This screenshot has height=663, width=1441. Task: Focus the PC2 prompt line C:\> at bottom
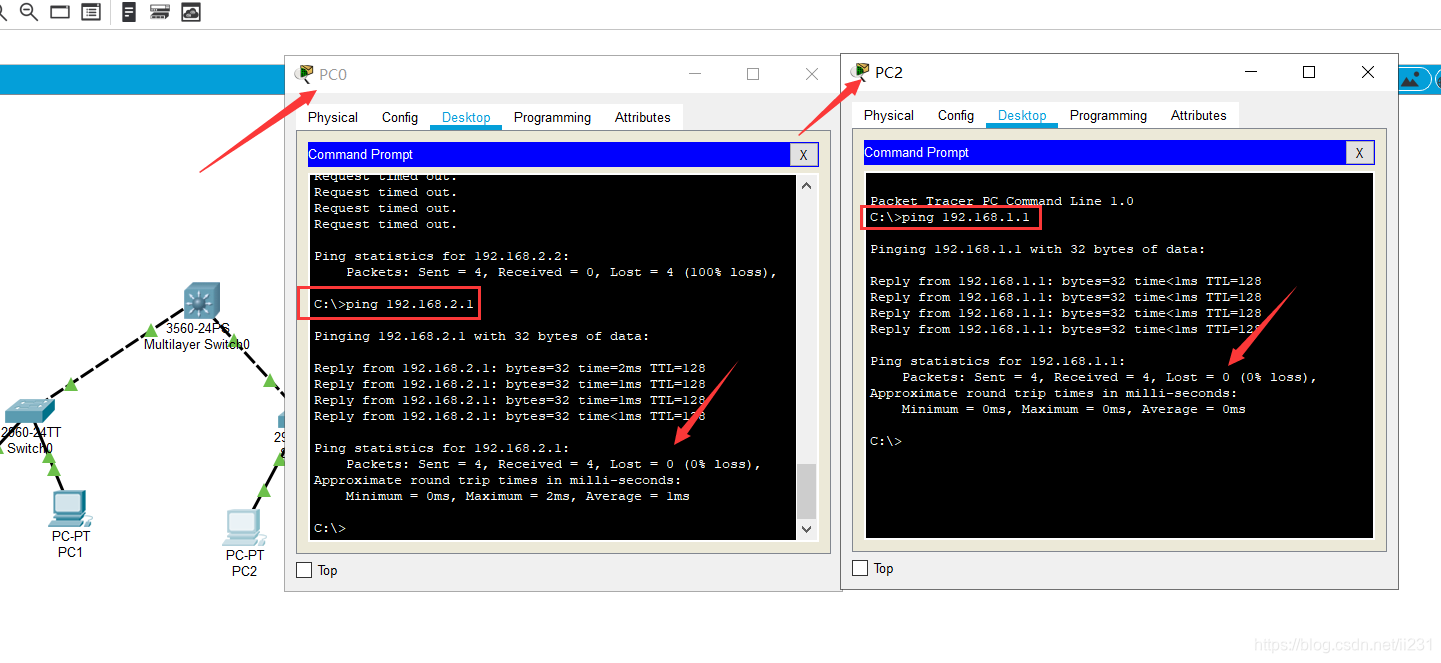point(886,441)
